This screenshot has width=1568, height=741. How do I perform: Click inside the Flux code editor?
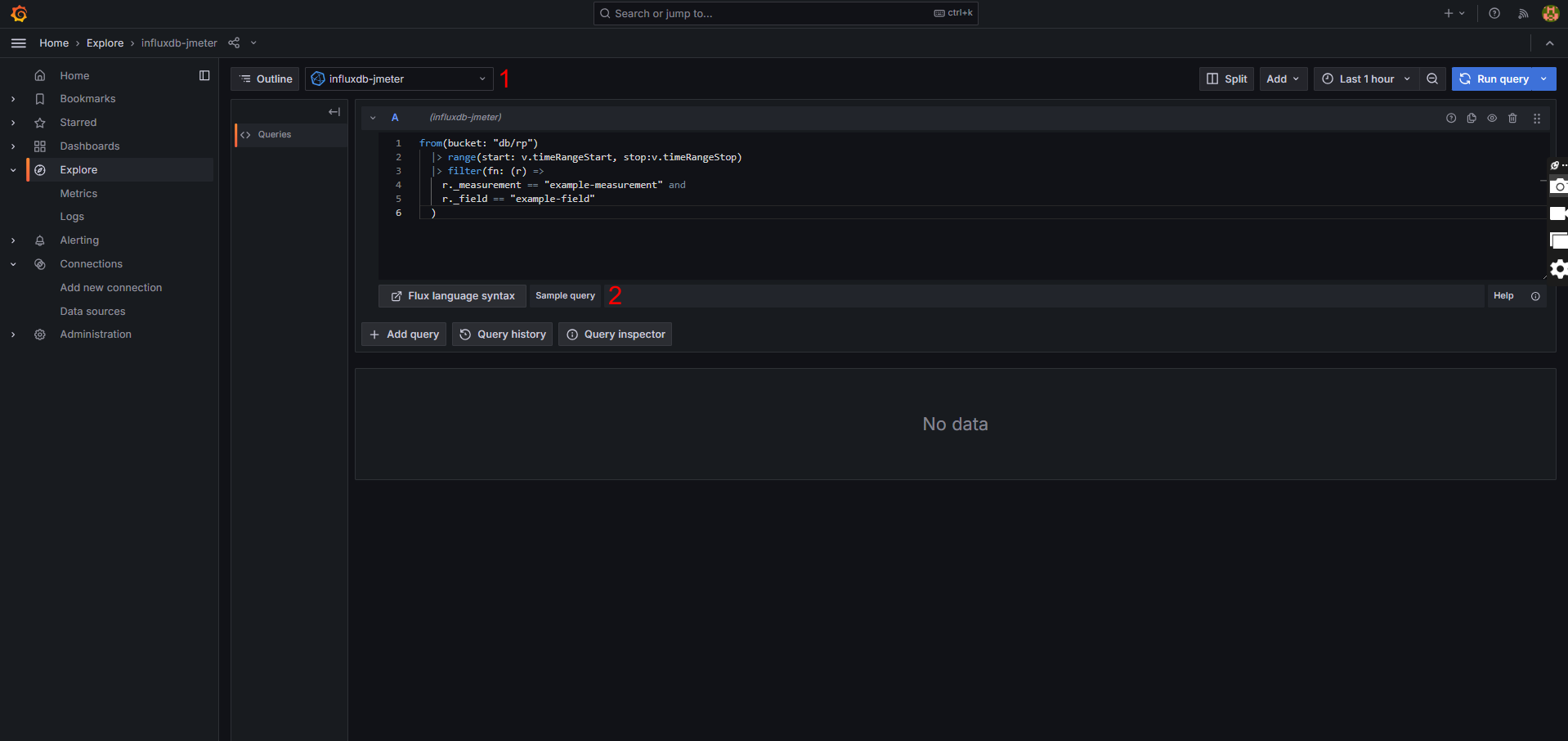[961, 207]
